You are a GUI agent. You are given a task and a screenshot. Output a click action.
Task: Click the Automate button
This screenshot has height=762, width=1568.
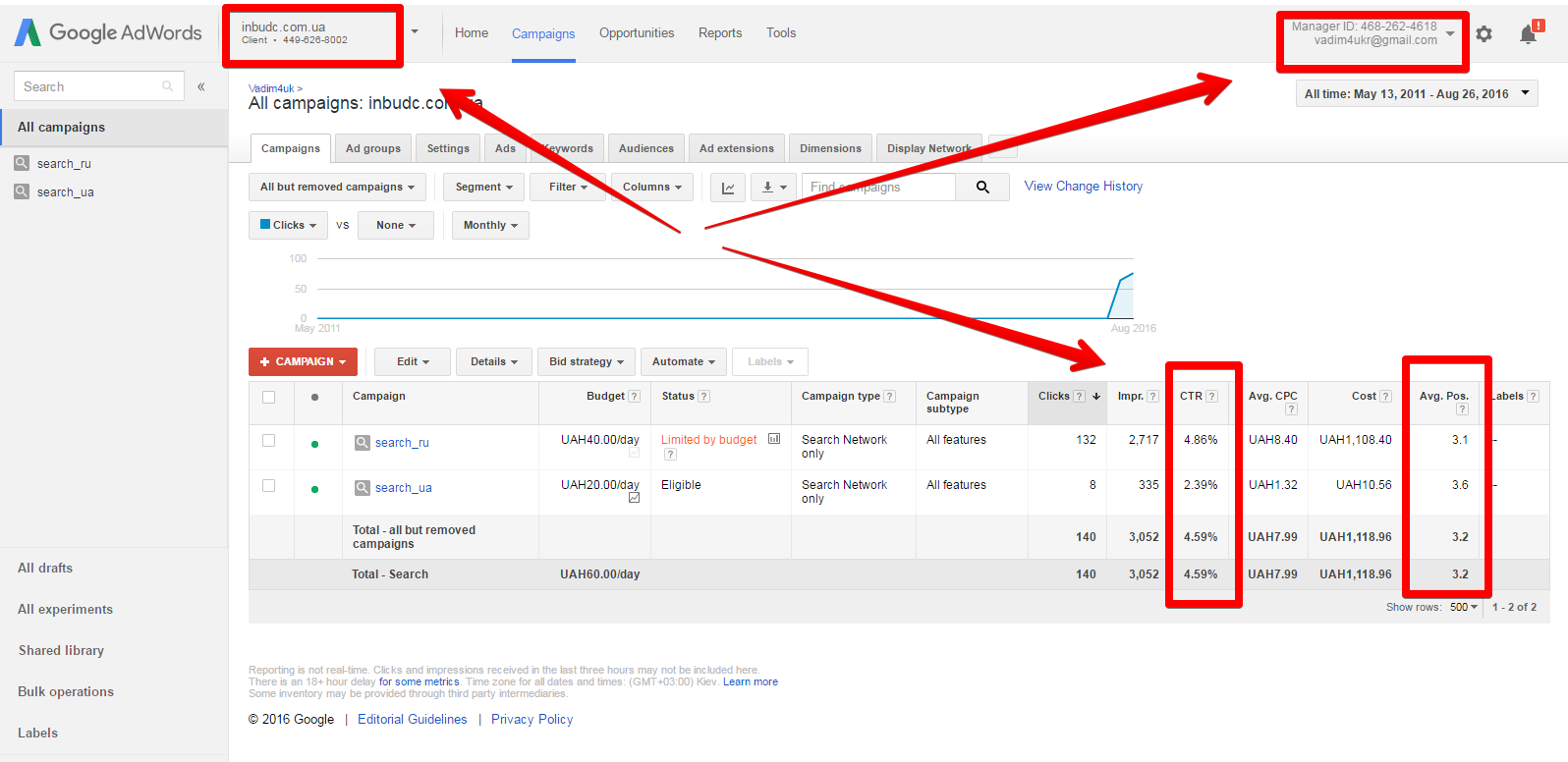point(684,361)
